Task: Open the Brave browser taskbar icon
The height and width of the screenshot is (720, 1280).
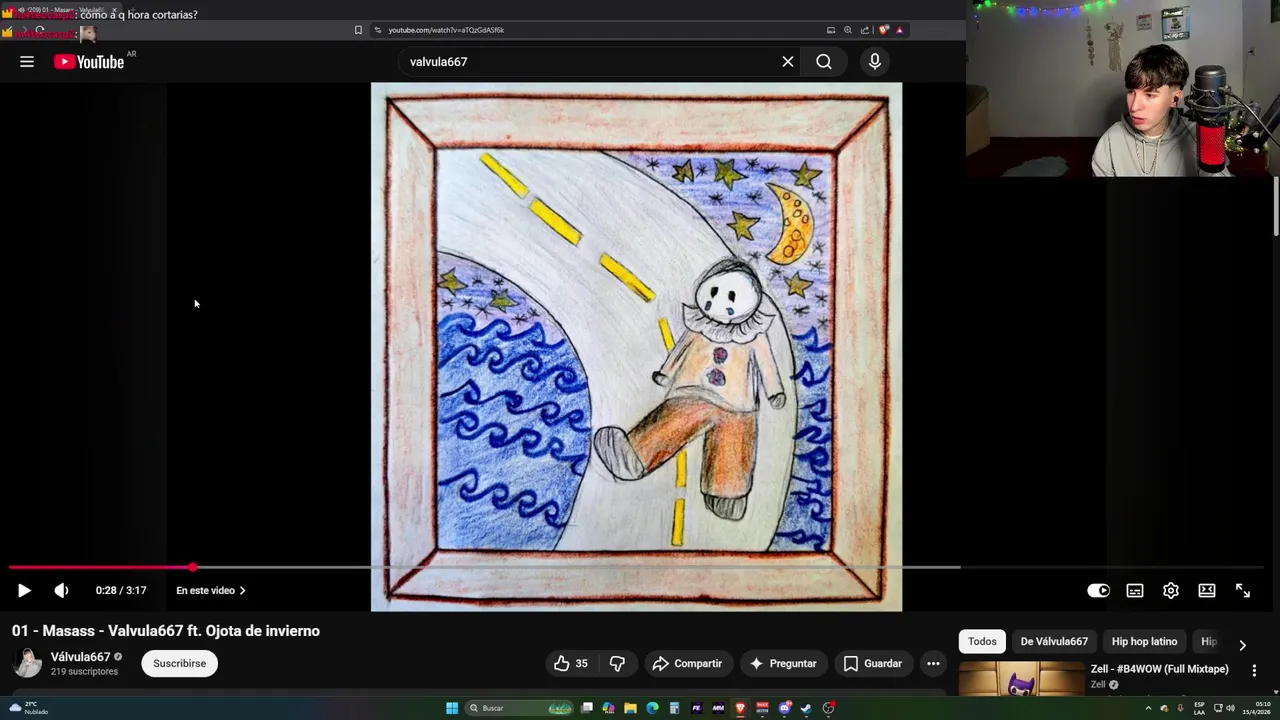Action: click(x=740, y=708)
